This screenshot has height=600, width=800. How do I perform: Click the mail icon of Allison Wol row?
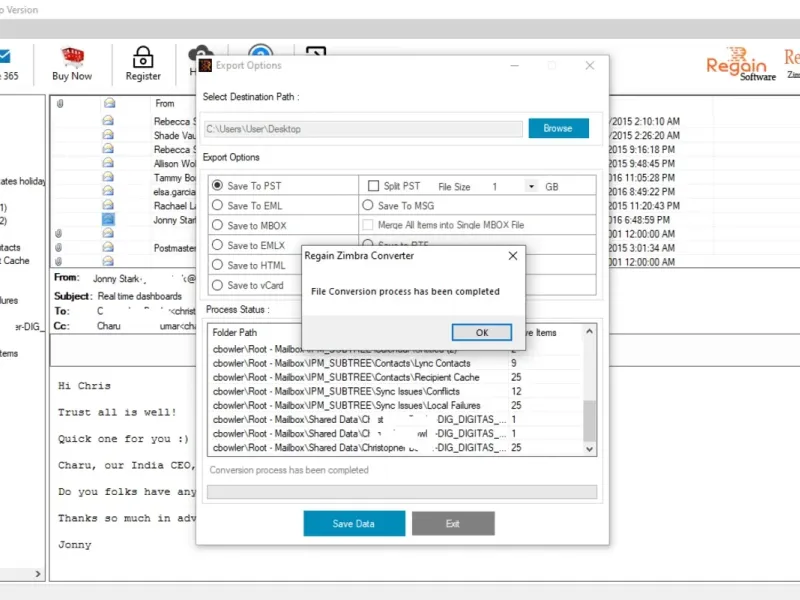click(108, 163)
